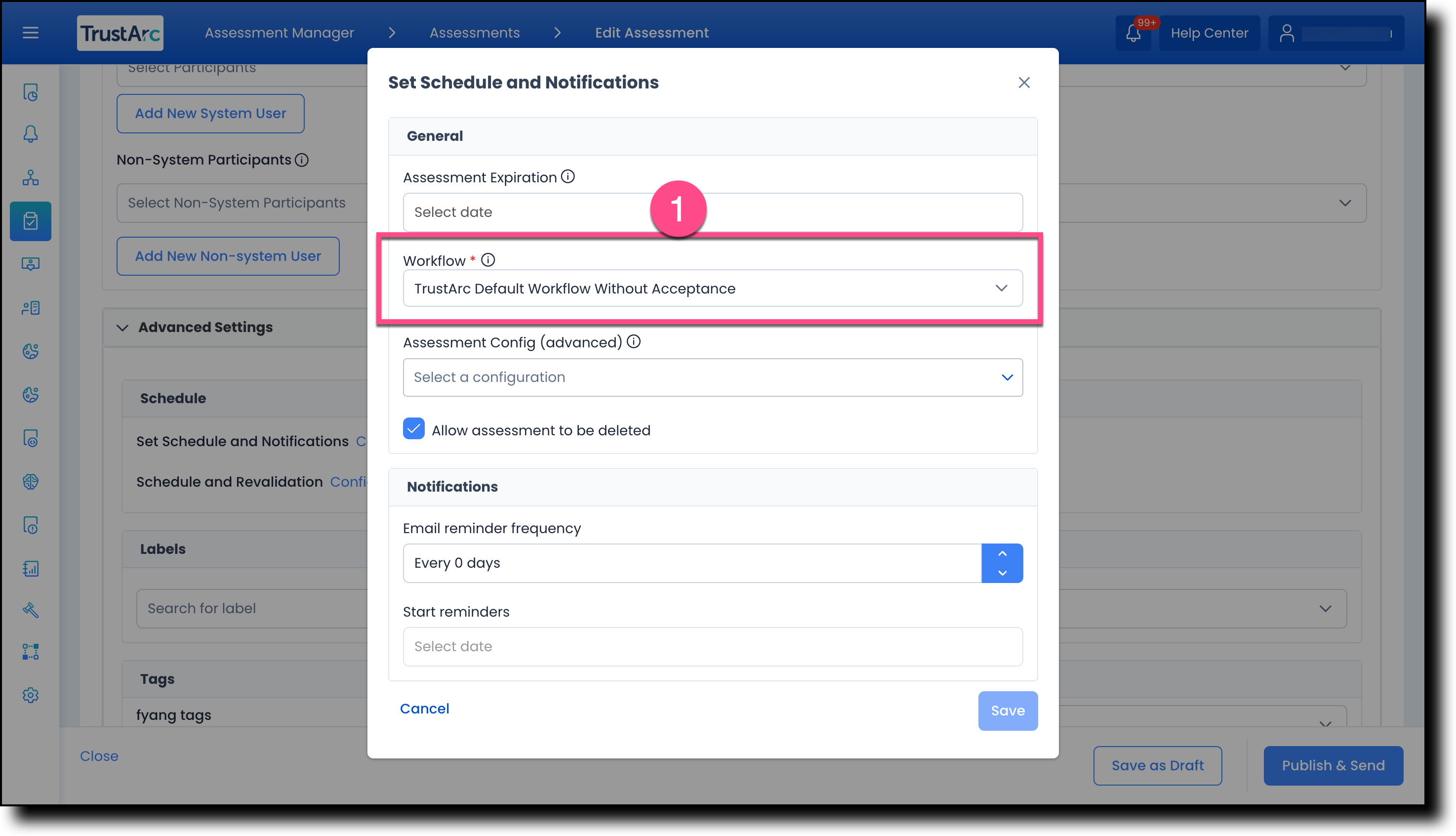Click Cancel in the dialog

pyautogui.click(x=424, y=709)
